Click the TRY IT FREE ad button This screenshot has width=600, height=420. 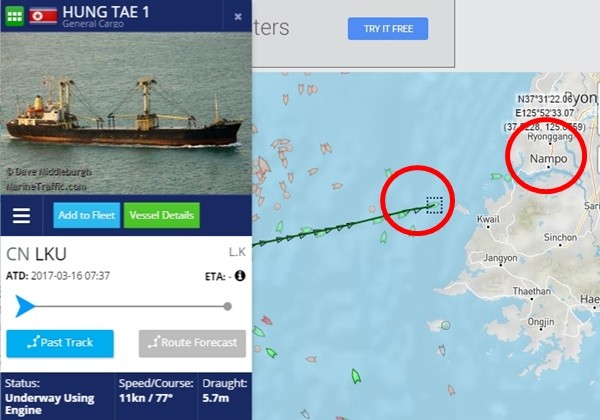point(388,29)
